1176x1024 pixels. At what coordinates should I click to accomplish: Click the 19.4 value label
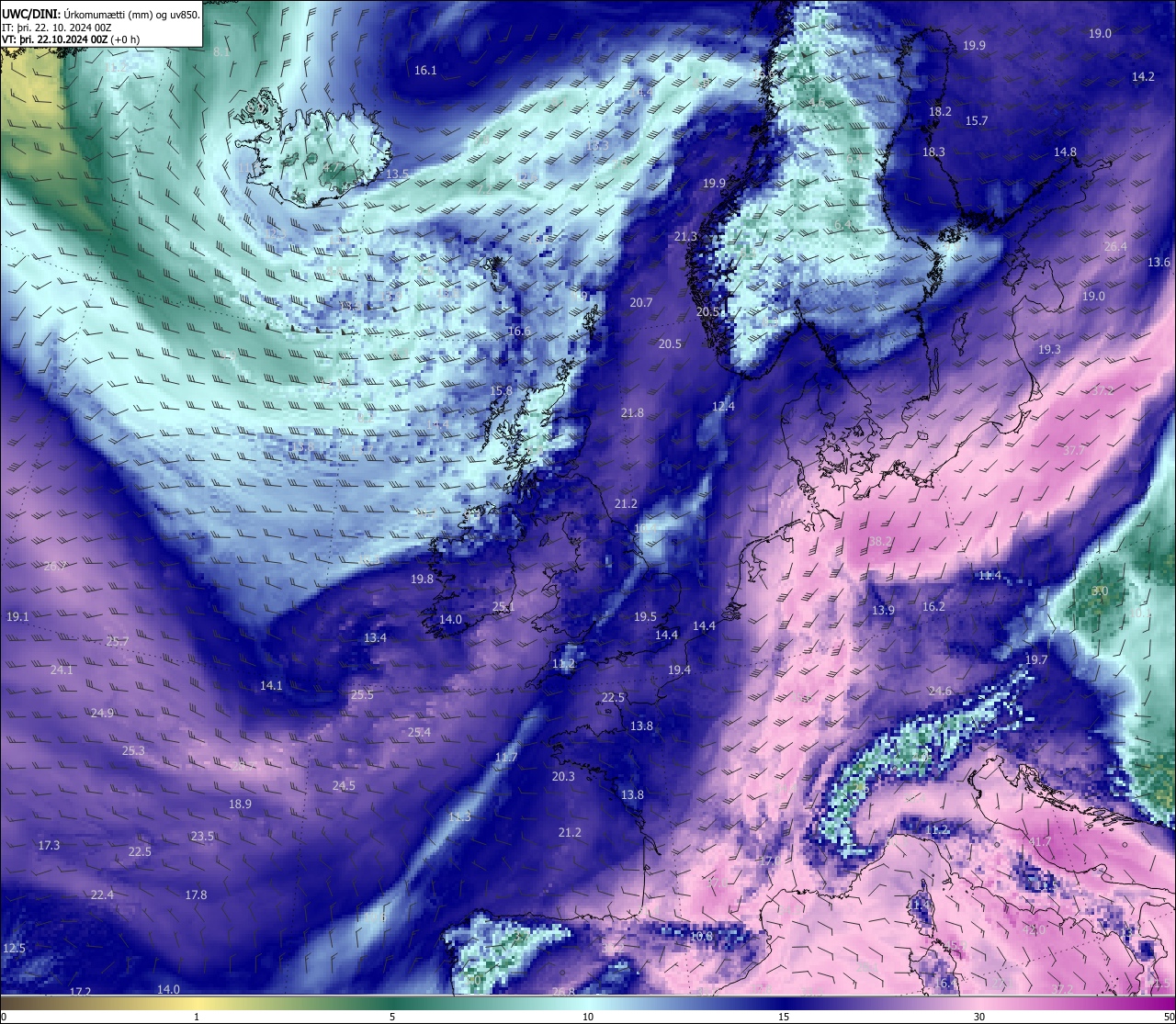pos(679,670)
